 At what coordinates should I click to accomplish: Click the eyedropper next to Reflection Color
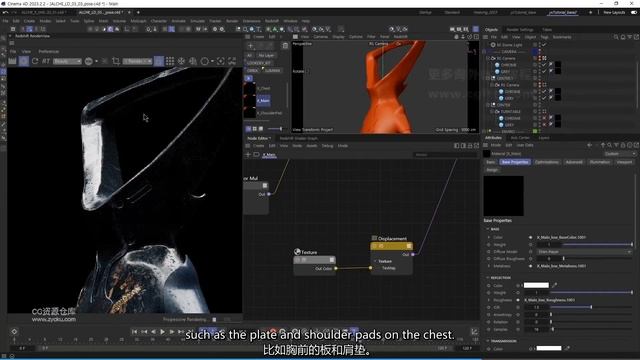tap(554, 285)
